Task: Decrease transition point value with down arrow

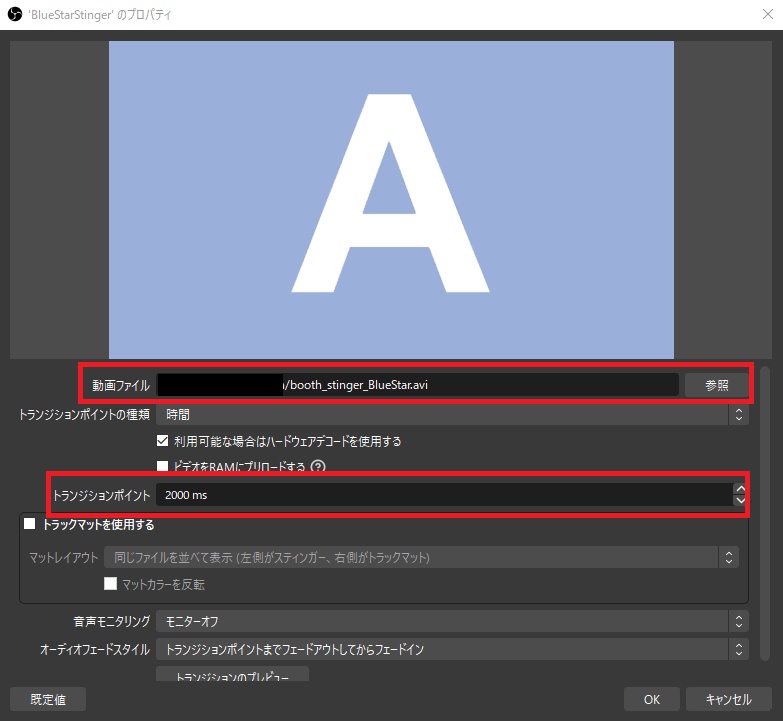Action: tap(741, 500)
